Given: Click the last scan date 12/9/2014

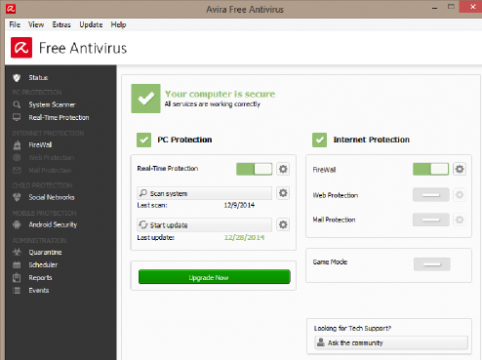Looking at the screenshot, I should pyautogui.click(x=239, y=205).
